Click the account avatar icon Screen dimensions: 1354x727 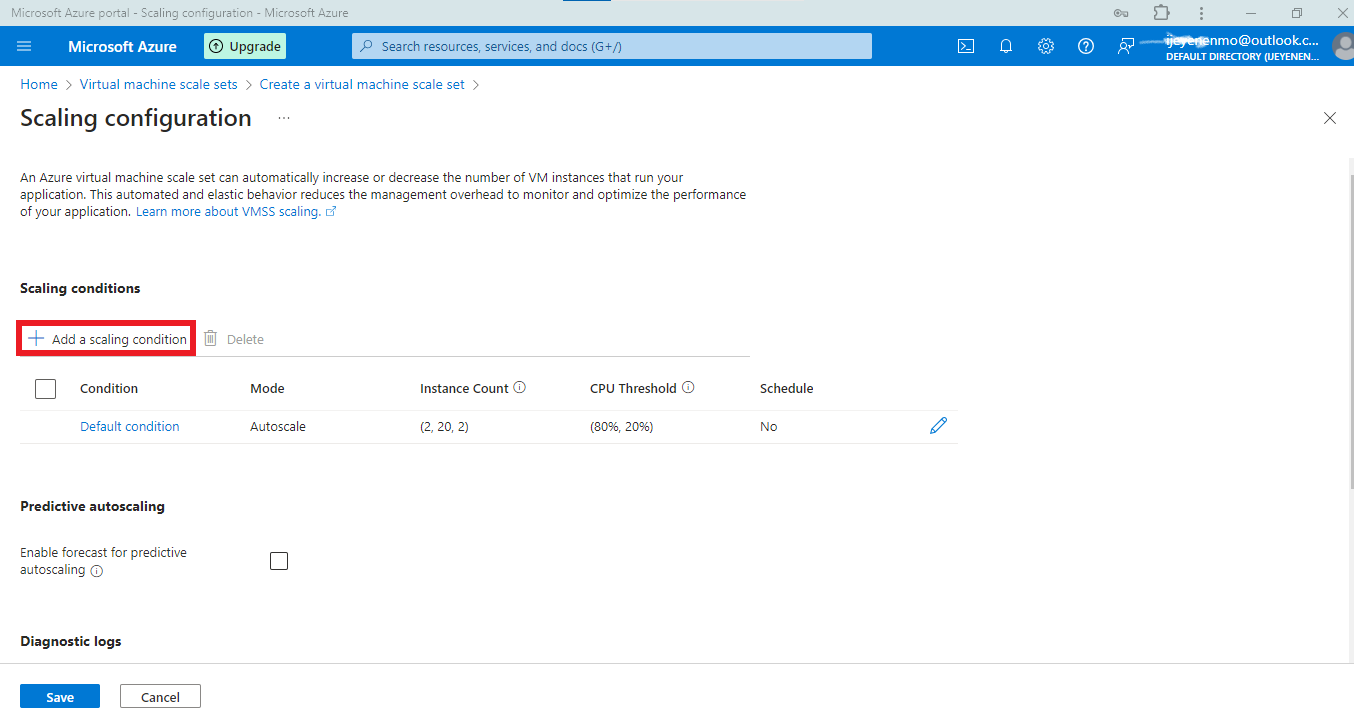[1343, 46]
